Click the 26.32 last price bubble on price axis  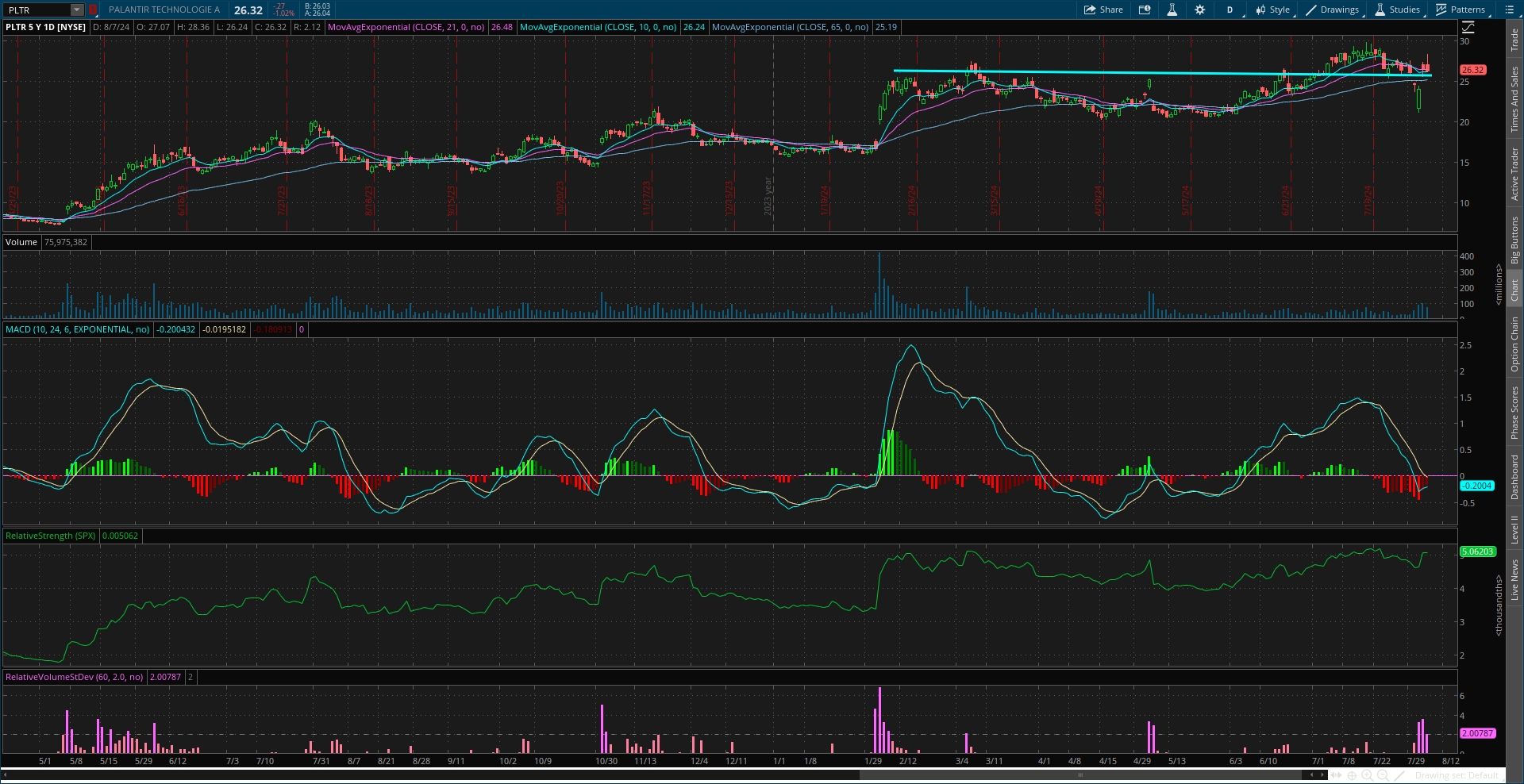pos(1473,70)
